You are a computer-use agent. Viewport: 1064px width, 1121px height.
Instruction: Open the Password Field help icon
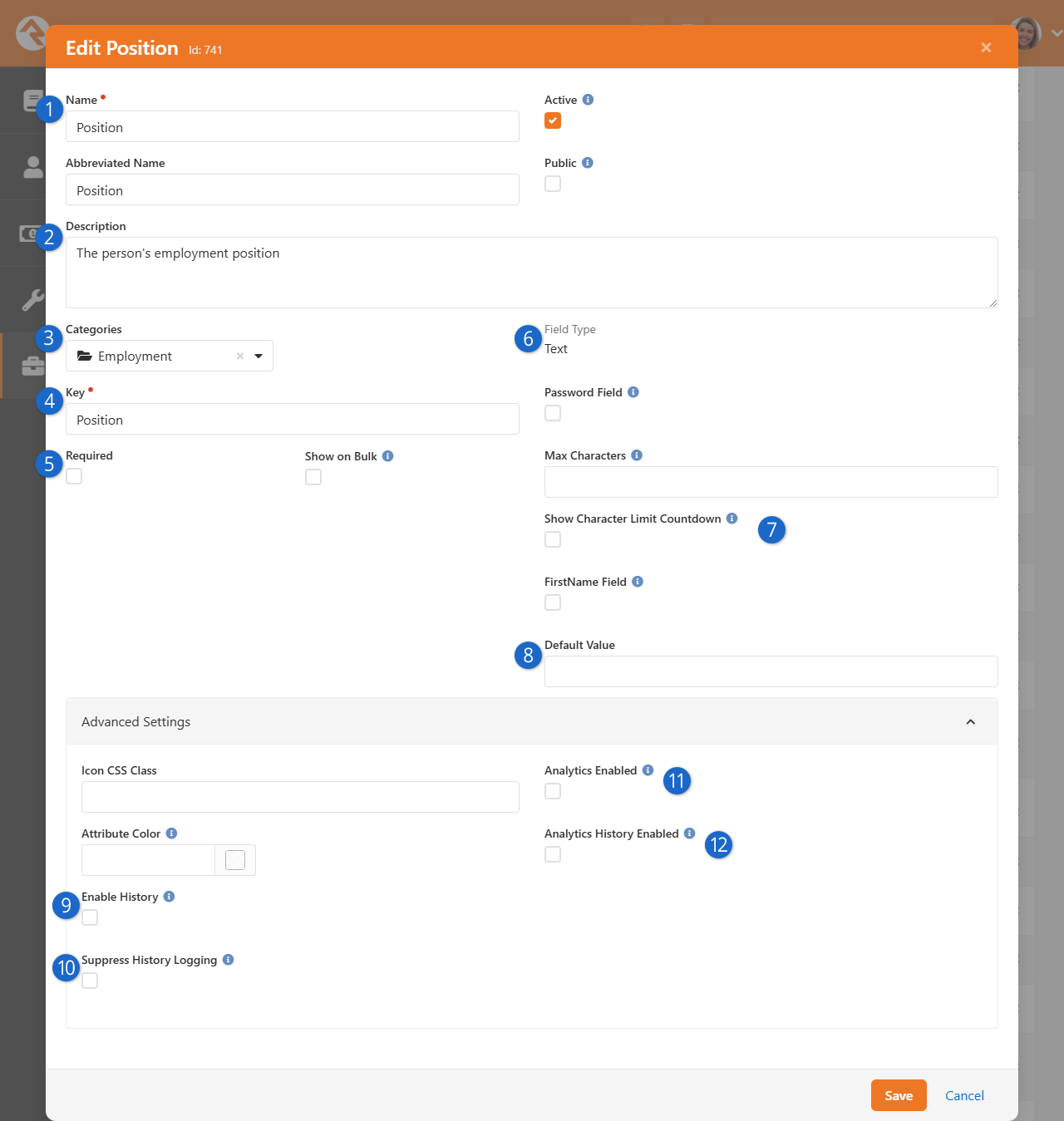[x=633, y=392]
